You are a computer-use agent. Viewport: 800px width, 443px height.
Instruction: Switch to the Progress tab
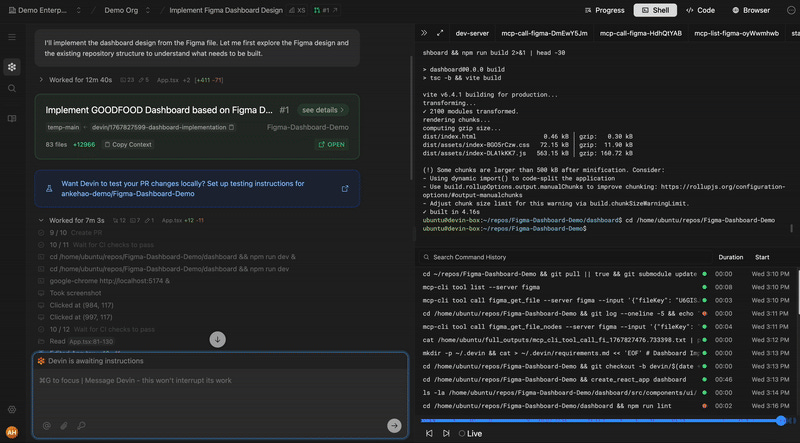tap(605, 10)
